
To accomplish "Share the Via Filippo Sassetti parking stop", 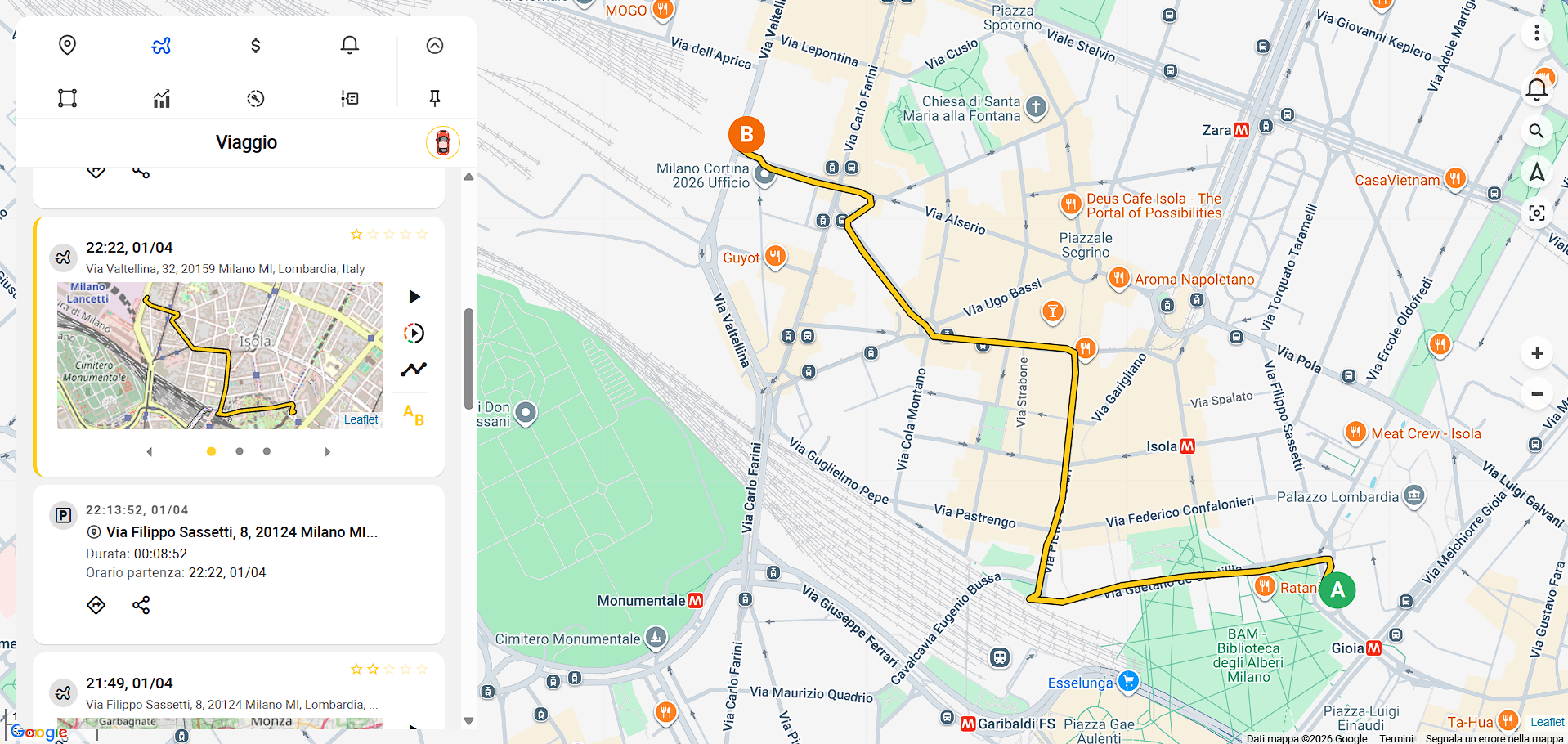I will coord(141,605).
